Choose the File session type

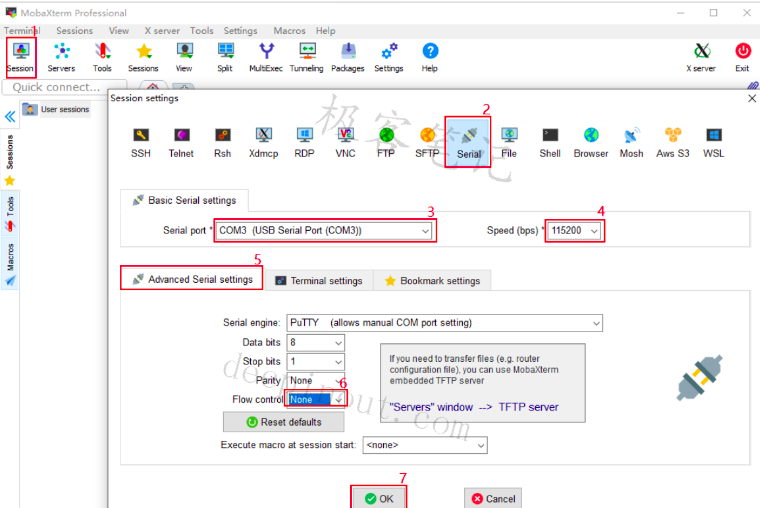tap(509, 143)
